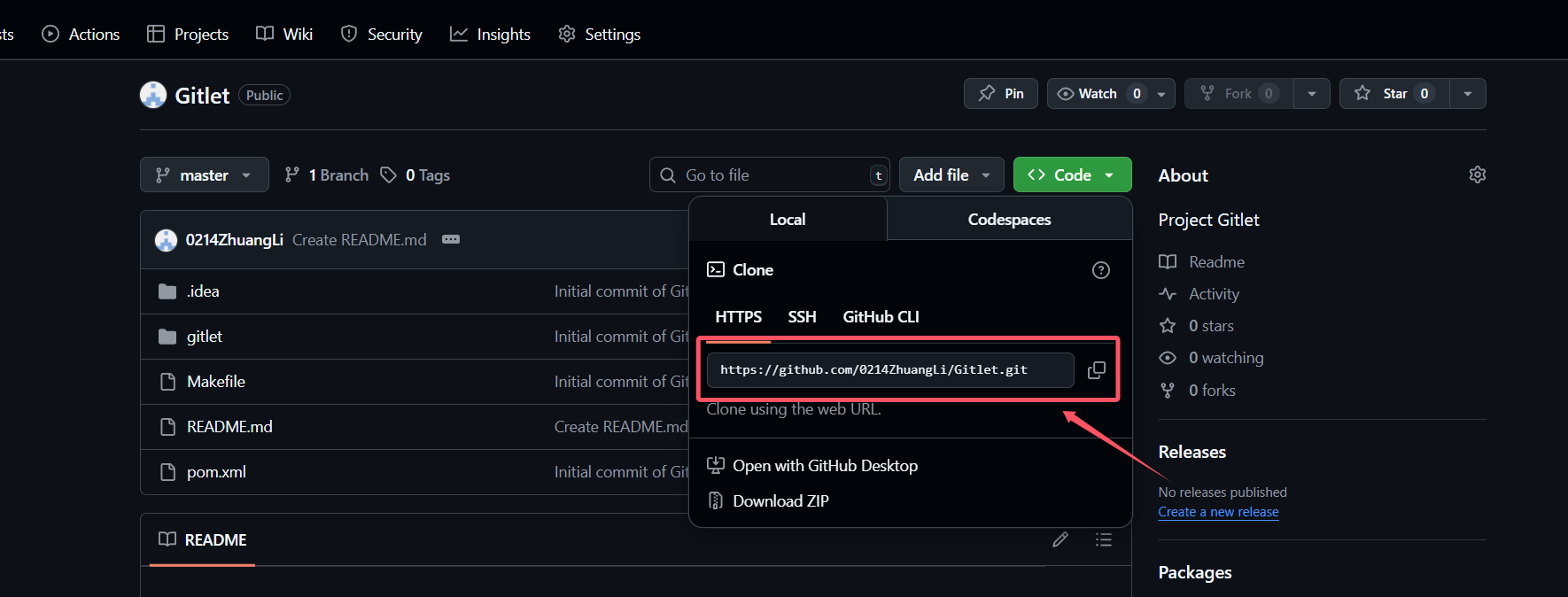Image resolution: width=1568 pixels, height=597 pixels.
Task: Open the About settings gear icon
Action: (1477, 175)
